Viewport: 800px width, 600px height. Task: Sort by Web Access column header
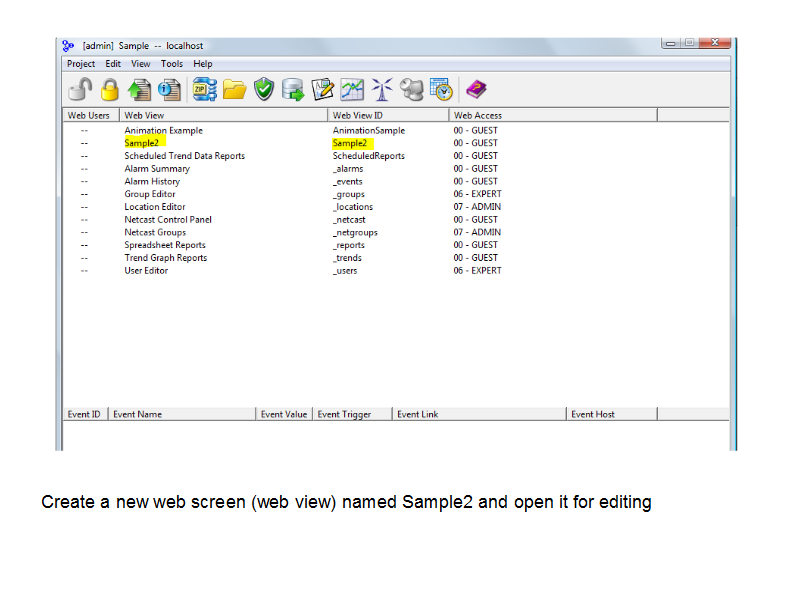pyautogui.click(x=553, y=115)
